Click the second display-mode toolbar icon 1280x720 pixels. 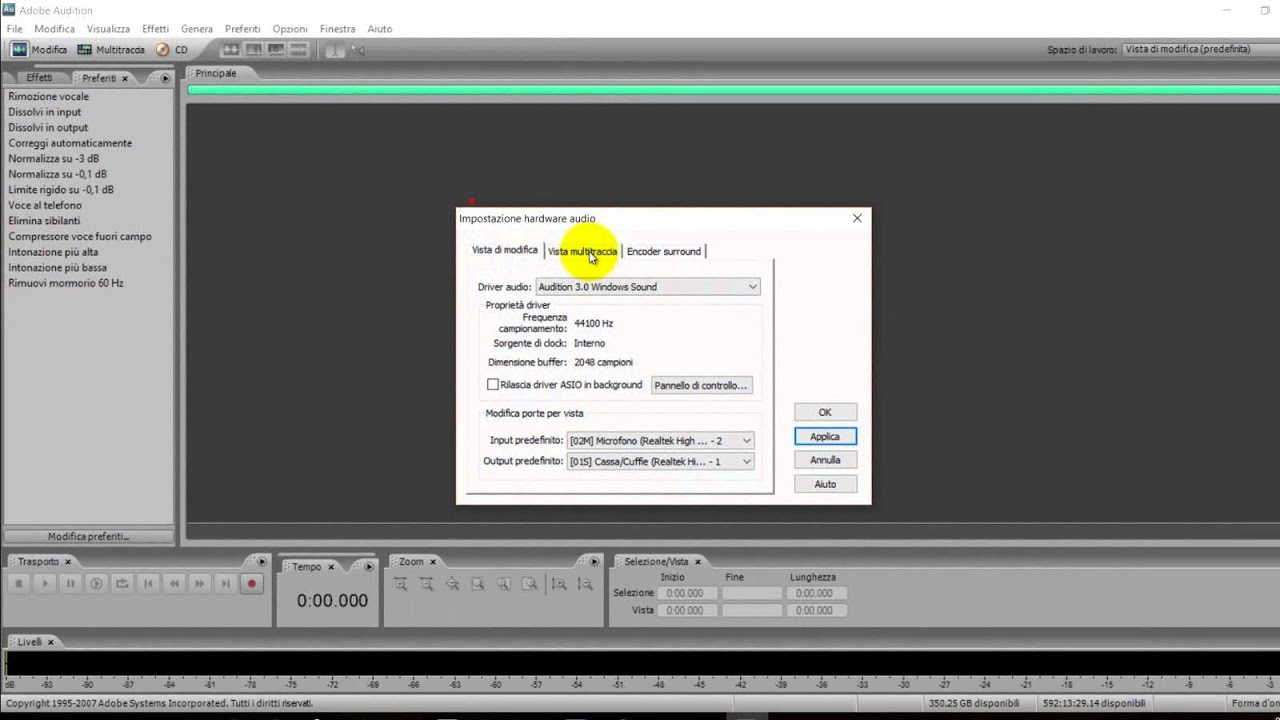(254, 49)
